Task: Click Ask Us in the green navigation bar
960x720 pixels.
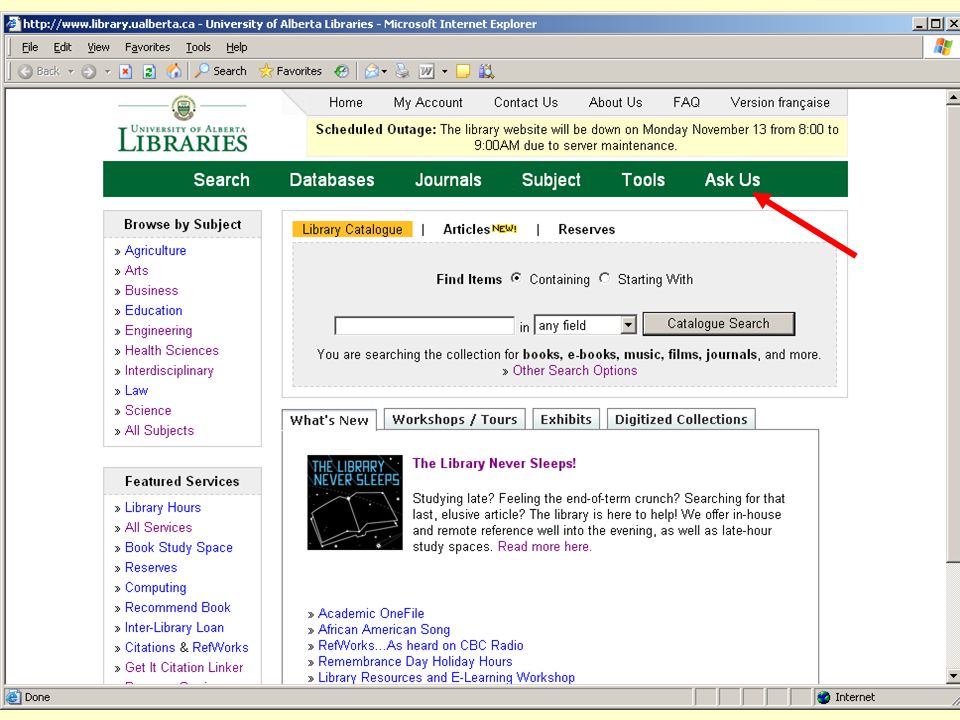Action: (x=732, y=179)
